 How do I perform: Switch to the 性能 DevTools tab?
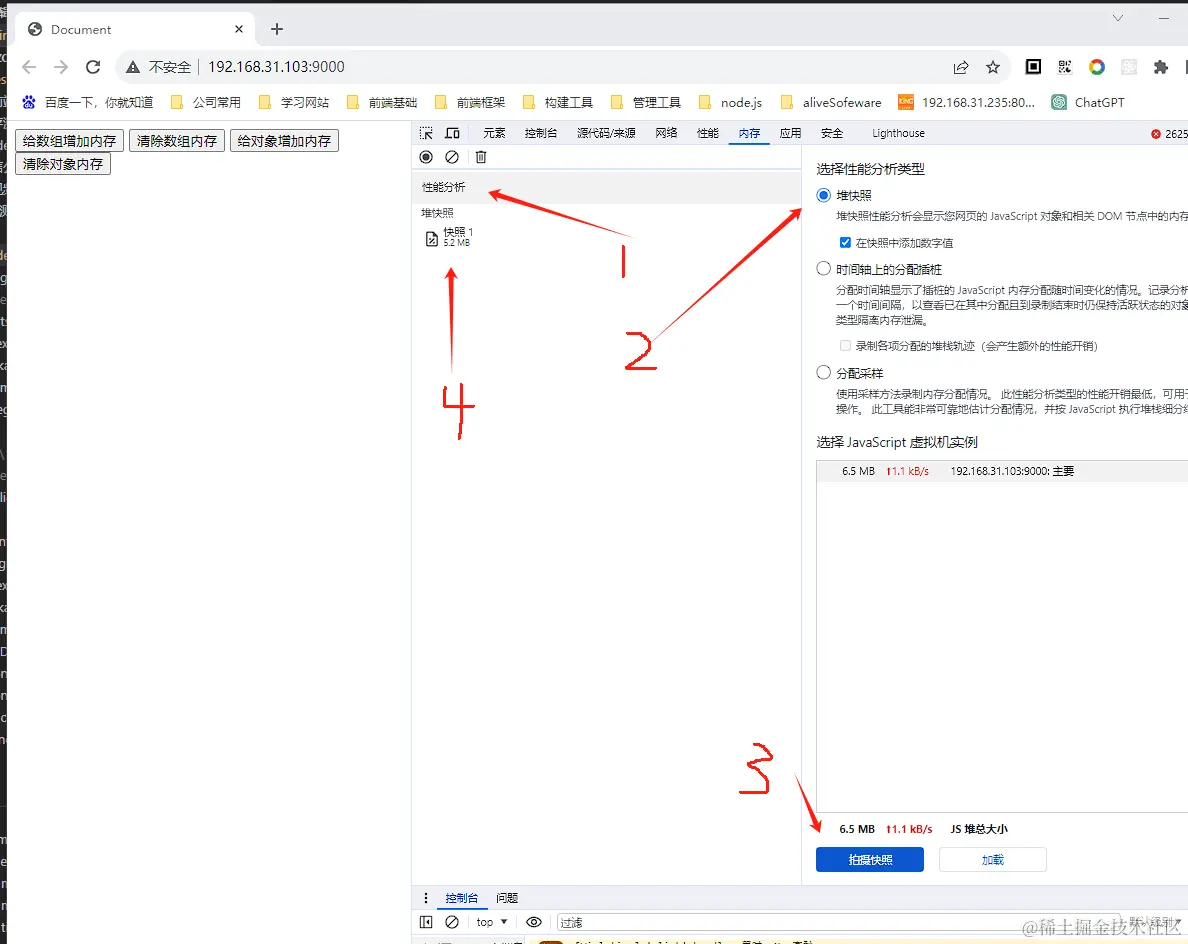click(708, 133)
